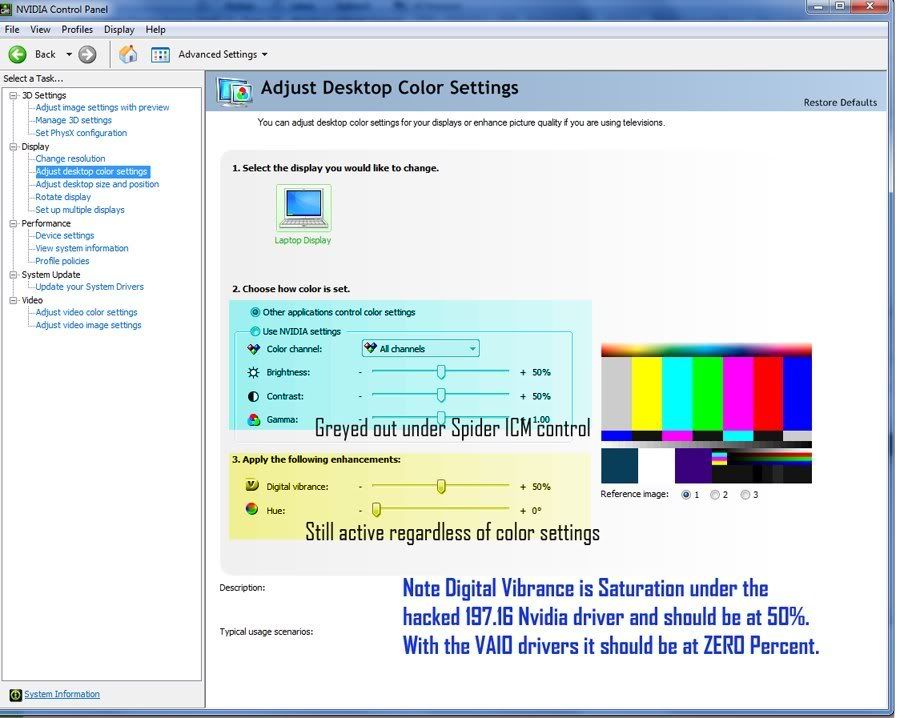Open Adjust video image settings
Image resolution: width=900 pixels, height=718 pixels.
click(x=88, y=325)
